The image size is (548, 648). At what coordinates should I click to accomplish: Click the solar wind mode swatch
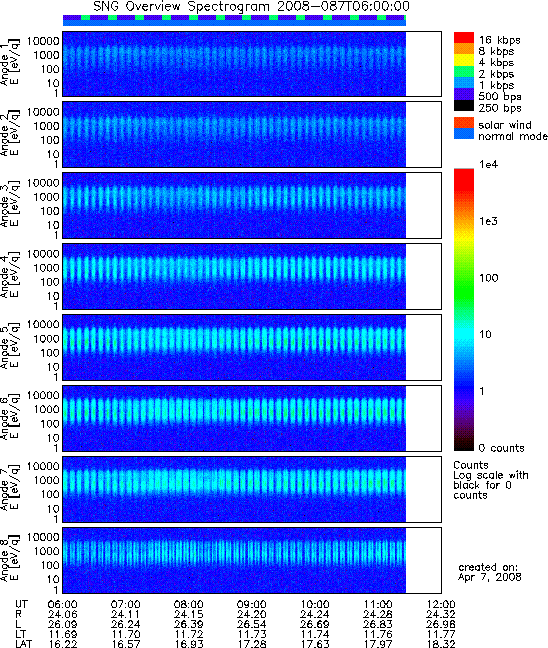tap(464, 122)
